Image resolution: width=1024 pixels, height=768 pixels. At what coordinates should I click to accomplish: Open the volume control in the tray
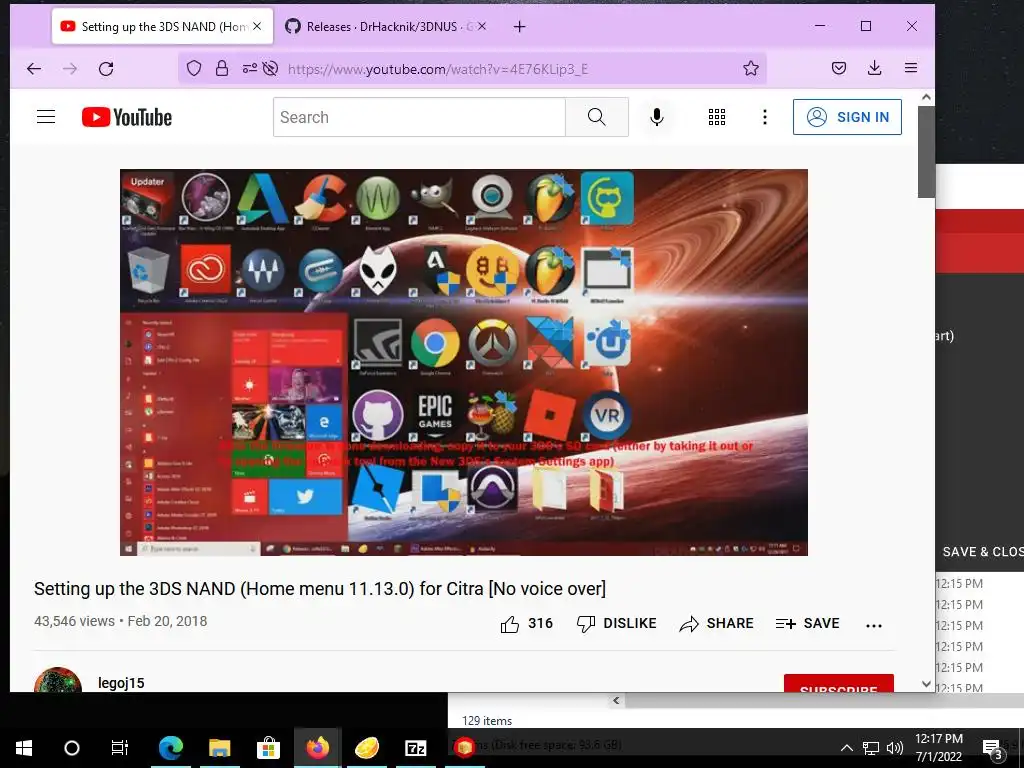(x=895, y=748)
